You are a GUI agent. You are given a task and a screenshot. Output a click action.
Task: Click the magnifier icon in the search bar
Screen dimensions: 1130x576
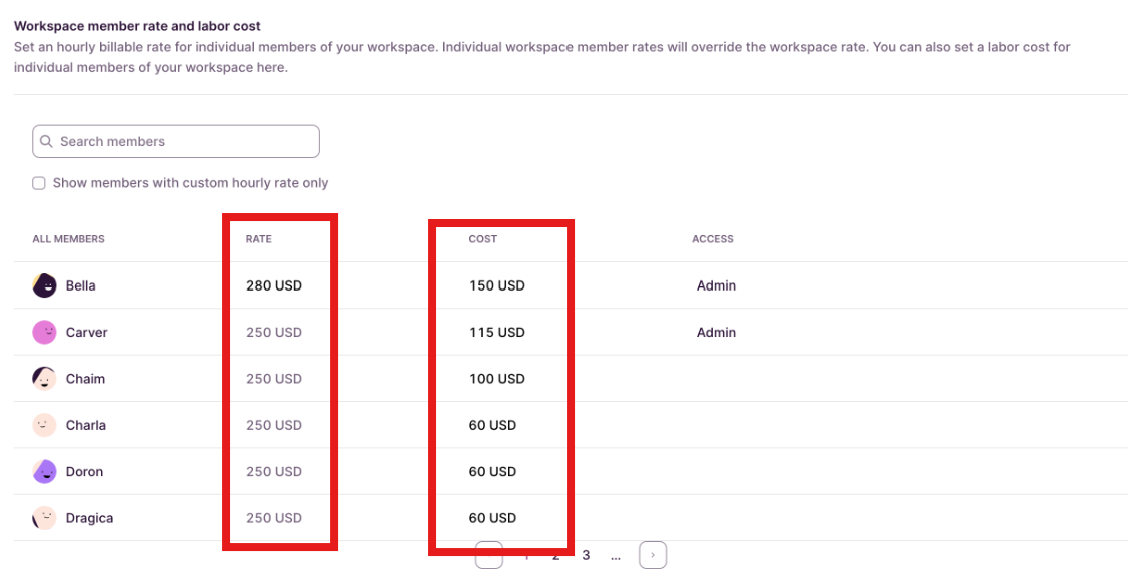click(x=47, y=141)
